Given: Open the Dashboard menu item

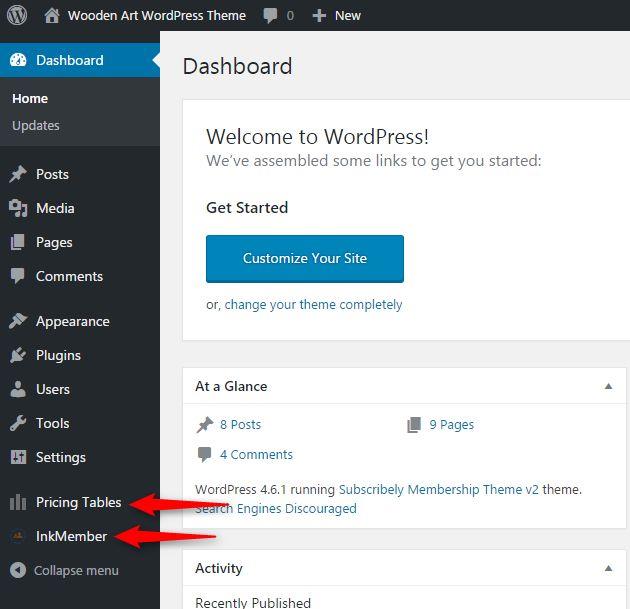Looking at the screenshot, I should tap(80, 60).
